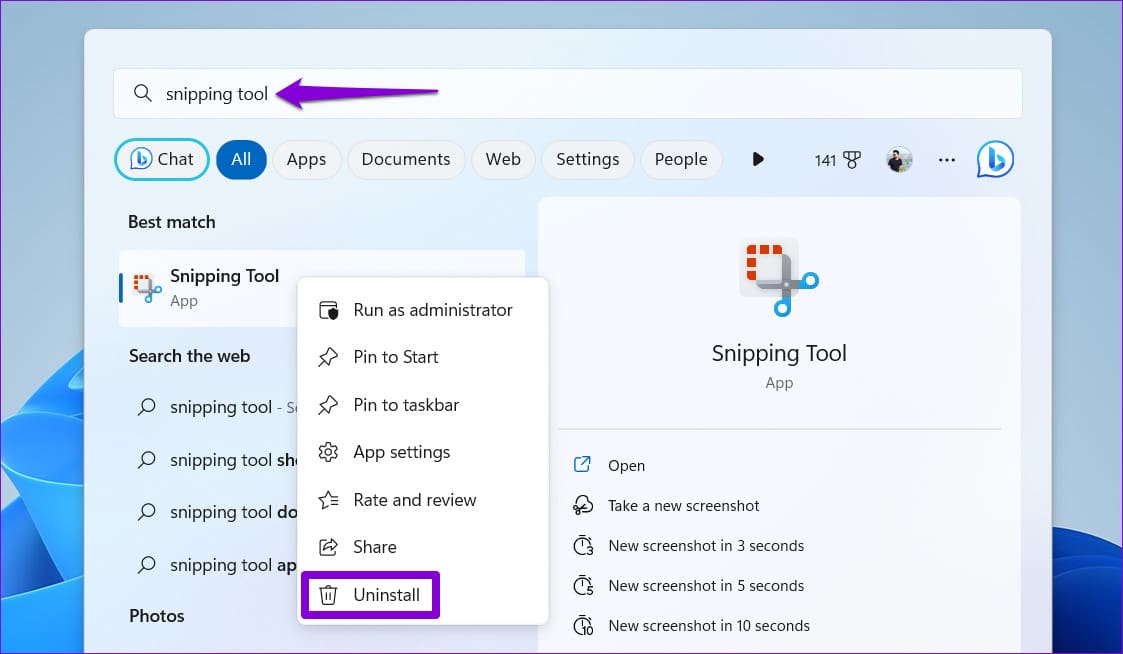The height and width of the screenshot is (654, 1123).
Task: Click the Search the web heading
Action: pyautogui.click(x=189, y=356)
